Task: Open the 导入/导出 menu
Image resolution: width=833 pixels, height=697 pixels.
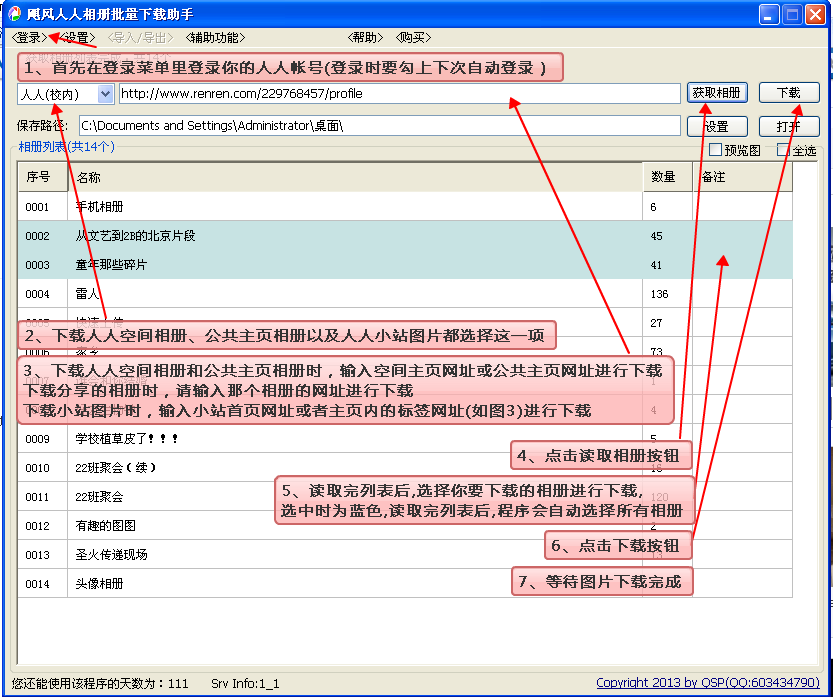Action: [140, 38]
